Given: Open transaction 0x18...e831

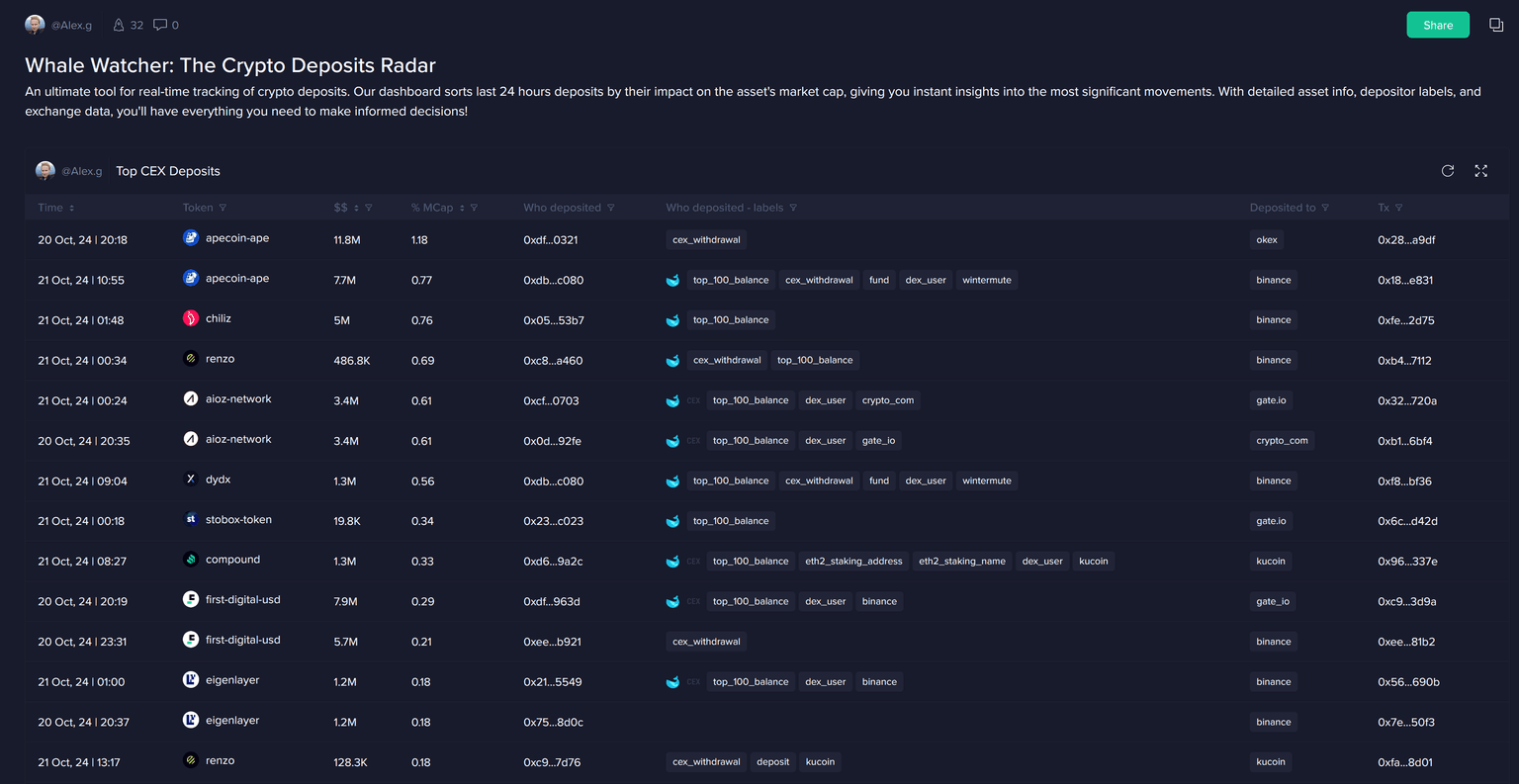Looking at the screenshot, I should [x=1405, y=281].
